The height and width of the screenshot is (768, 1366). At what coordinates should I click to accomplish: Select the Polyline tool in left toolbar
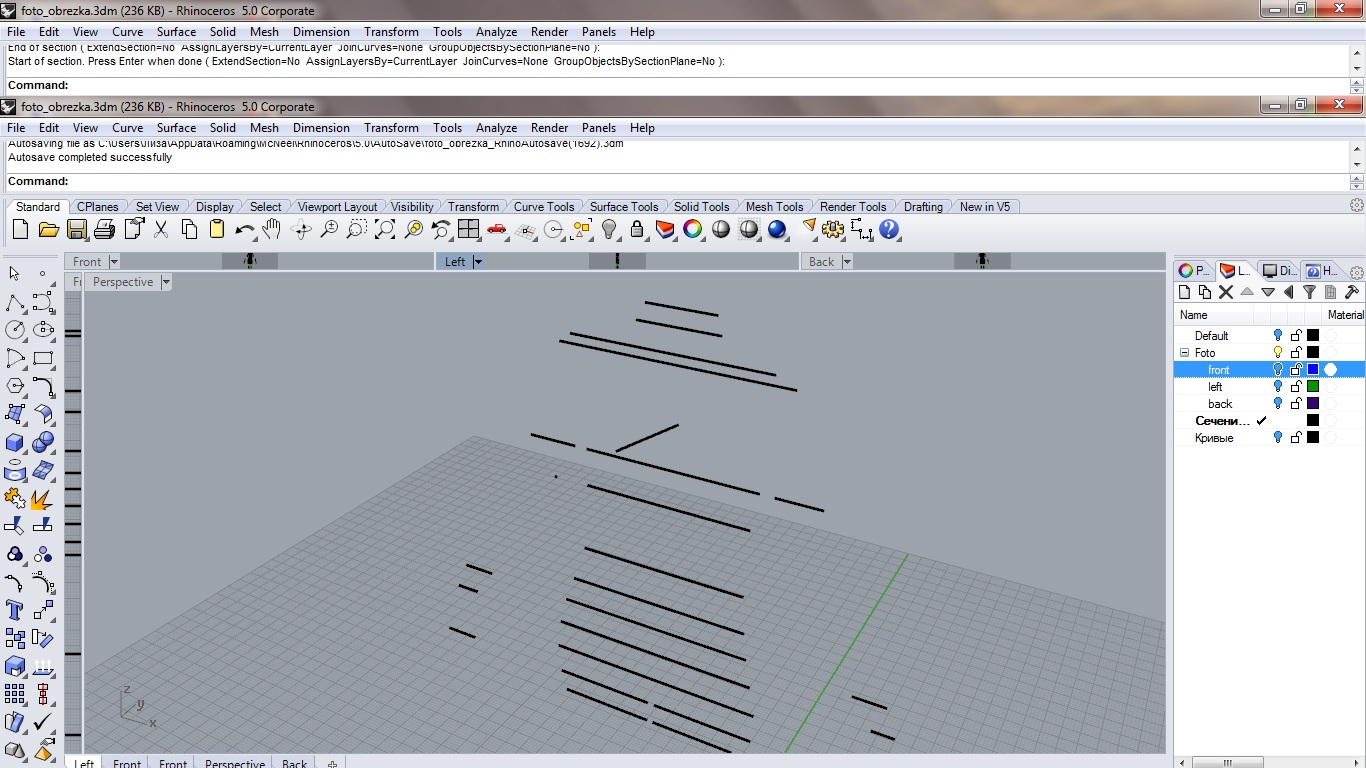pyautogui.click(x=15, y=302)
